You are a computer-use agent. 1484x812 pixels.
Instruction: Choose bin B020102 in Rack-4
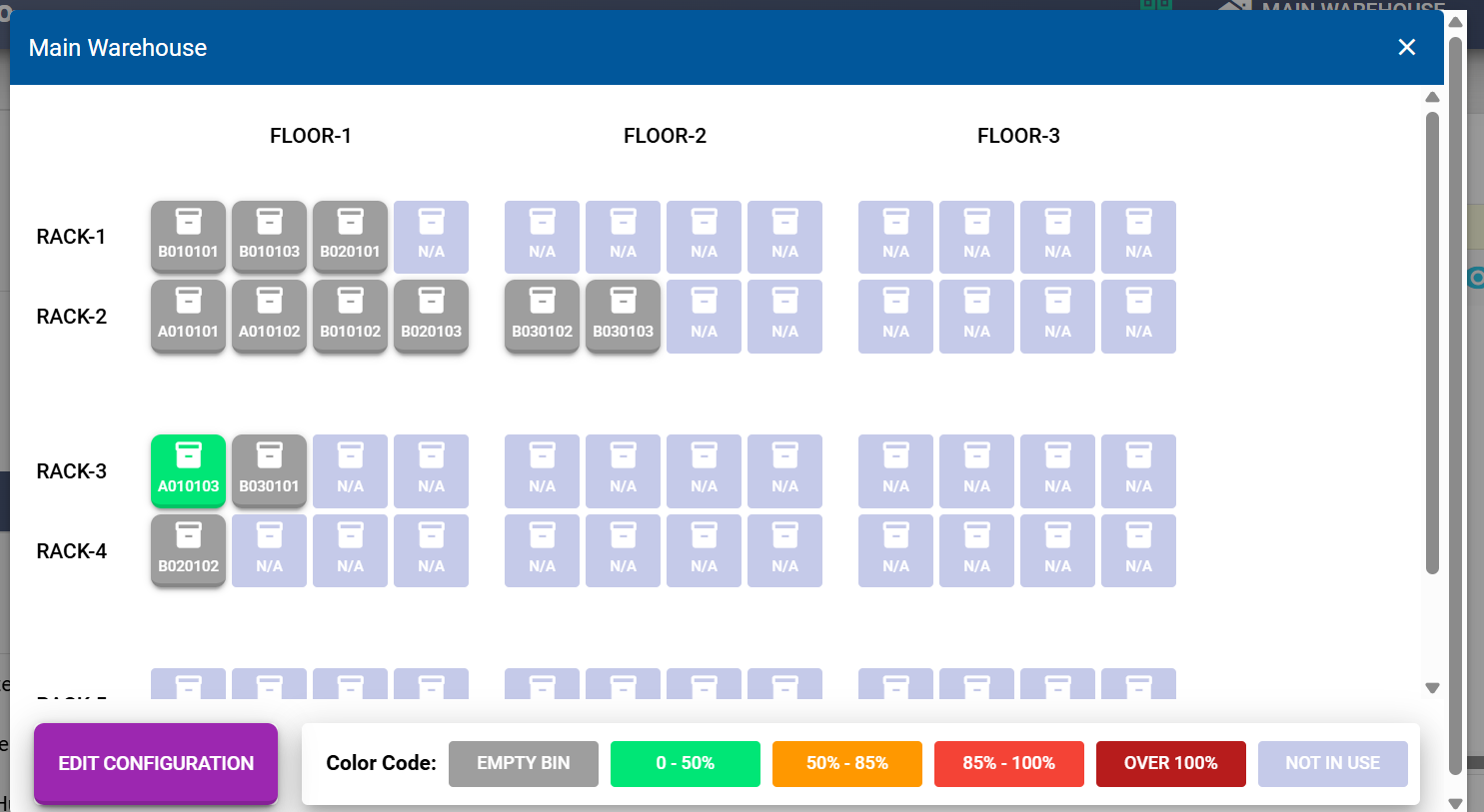[x=188, y=550]
